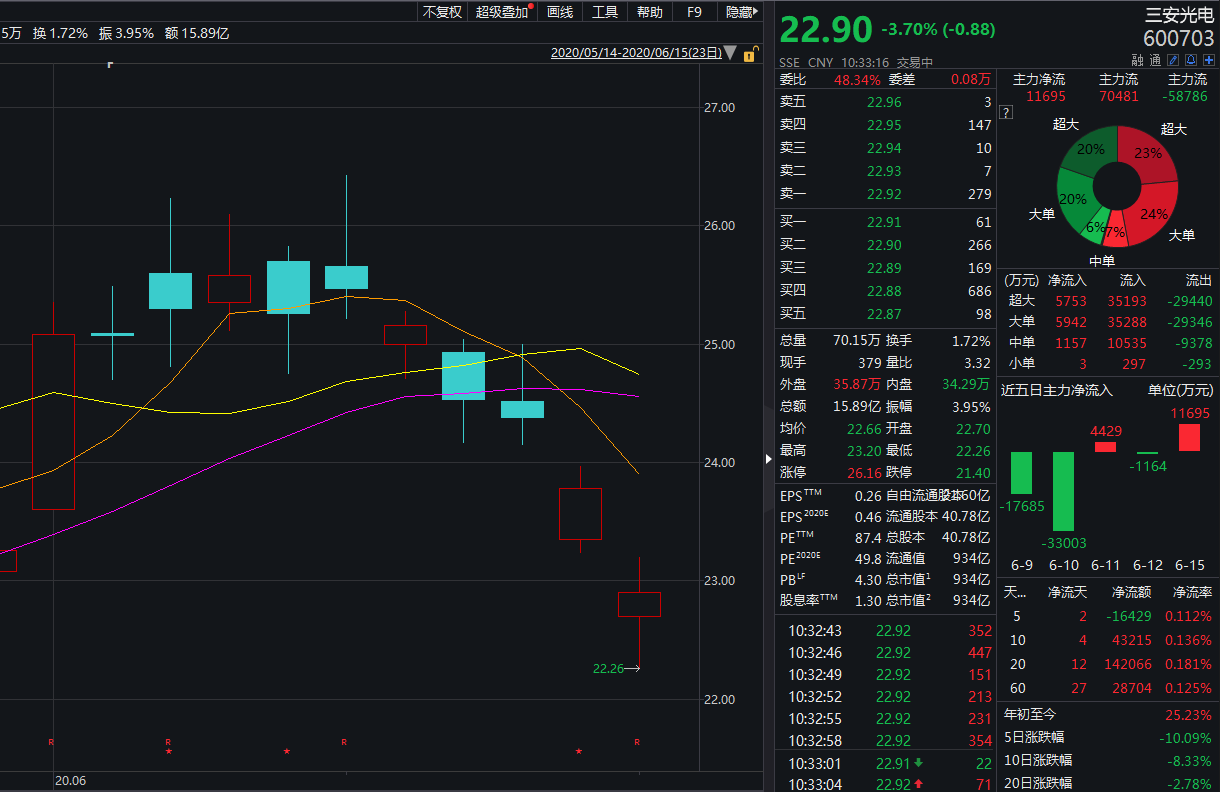
Task: Open the bell price alert icon
Action: pos(1191,60)
